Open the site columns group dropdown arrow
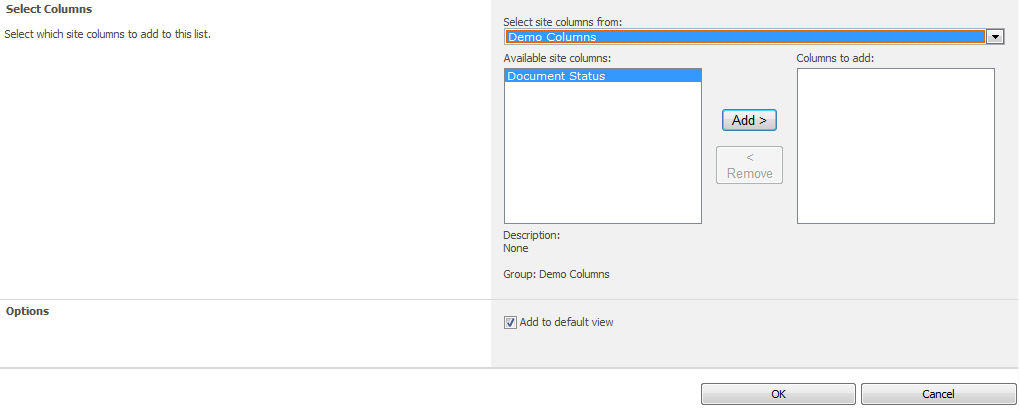Screen dimensions: 1019x410 click(995, 37)
